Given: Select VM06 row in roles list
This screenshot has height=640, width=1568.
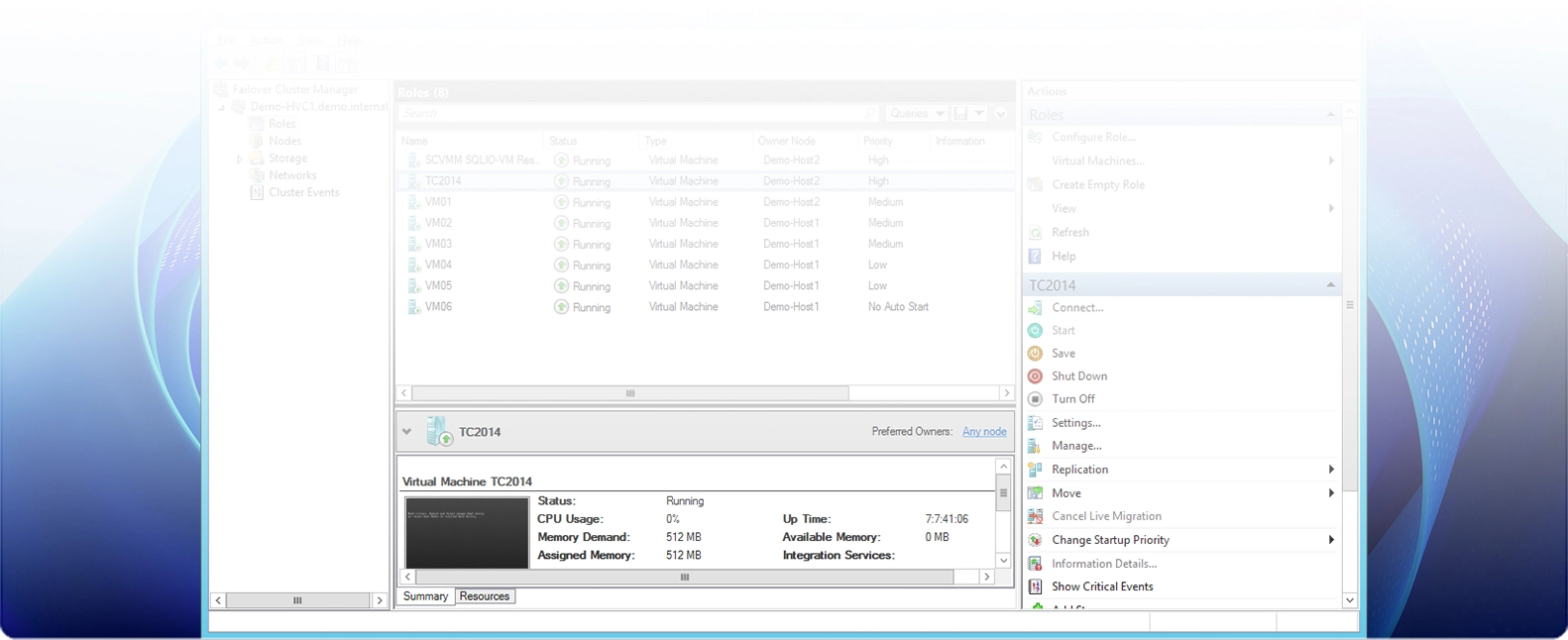Looking at the screenshot, I should coord(438,307).
